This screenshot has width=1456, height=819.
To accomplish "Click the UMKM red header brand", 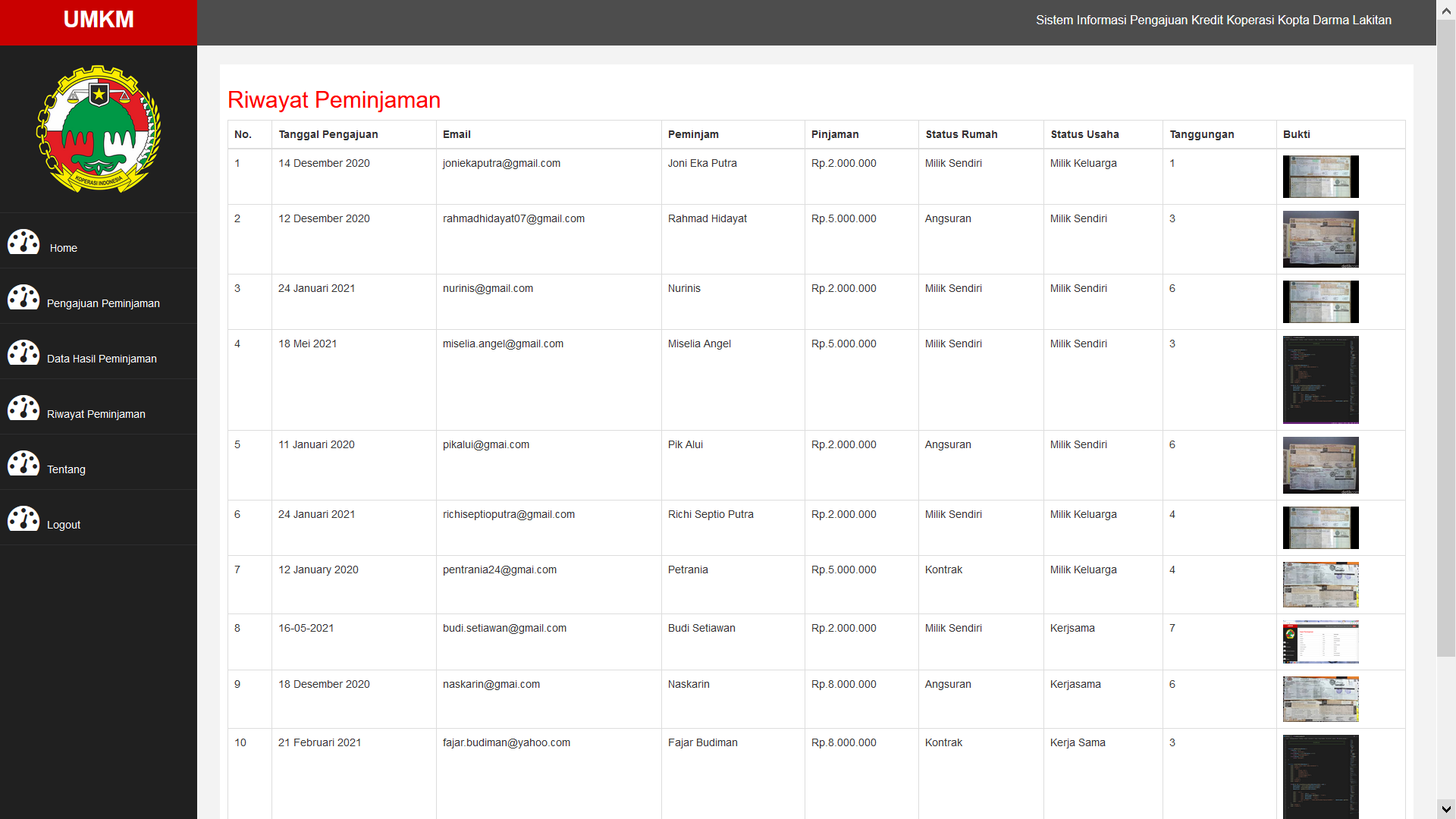I will pyautogui.click(x=99, y=20).
